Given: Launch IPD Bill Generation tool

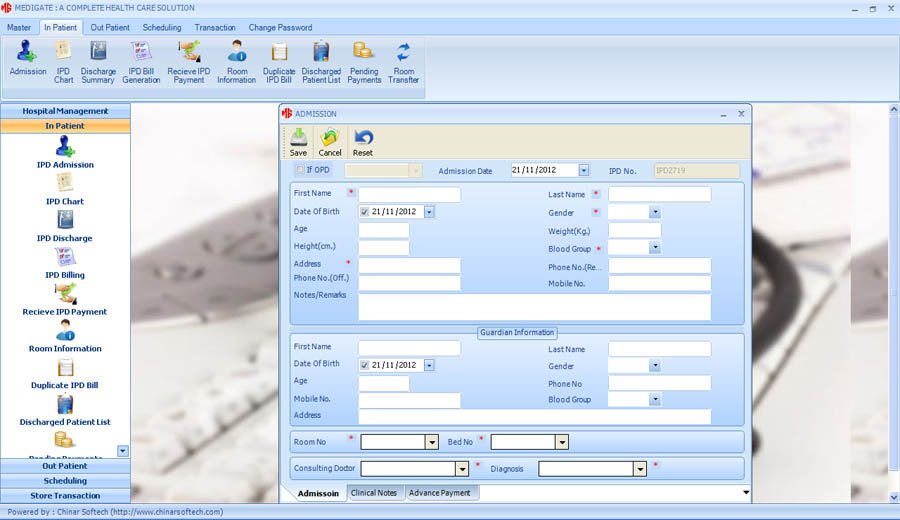Looking at the screenshot, I should [x=141, y=63].
